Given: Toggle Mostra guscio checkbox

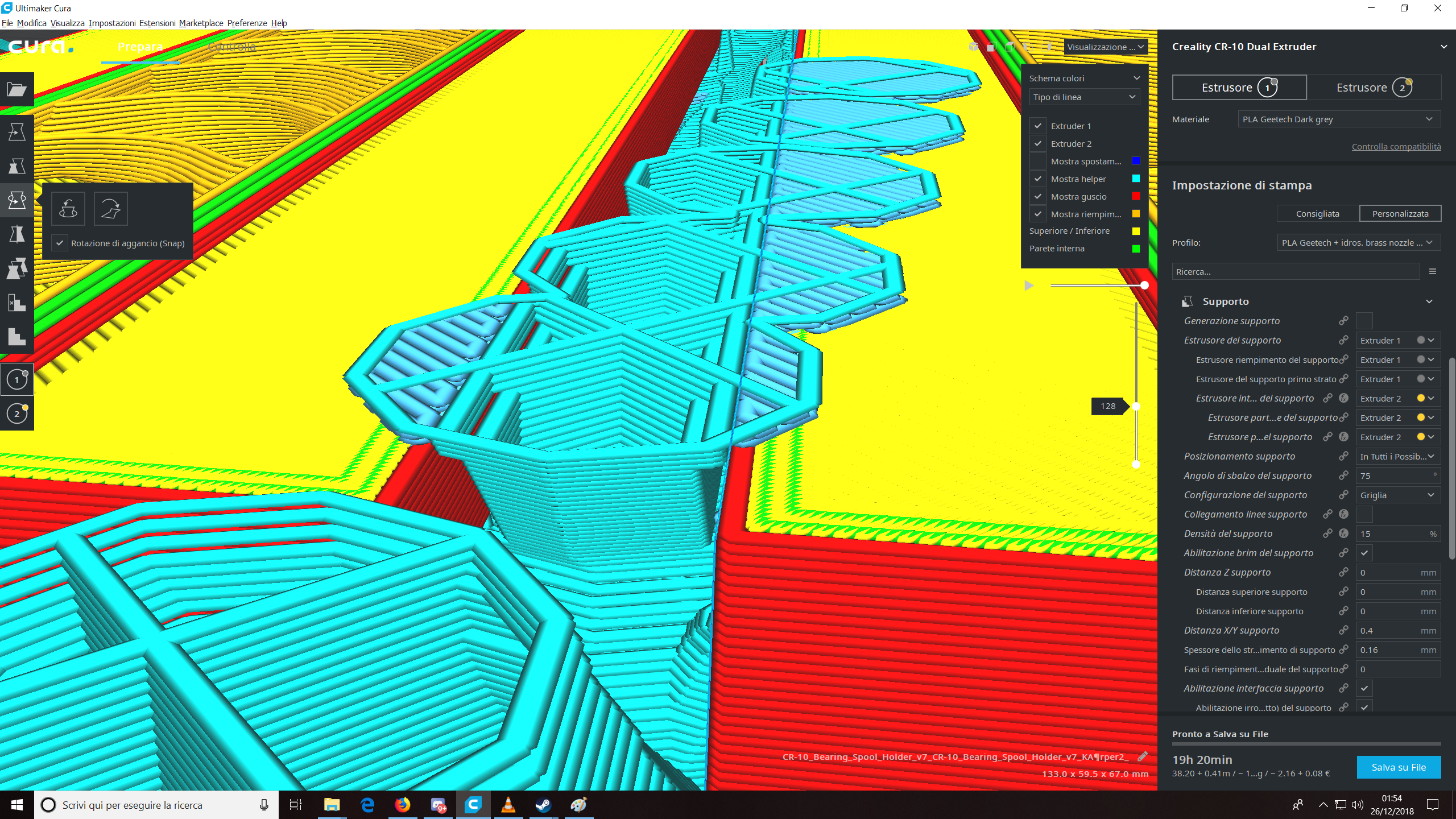Looking at the screenshot, I should [1038, 196].
